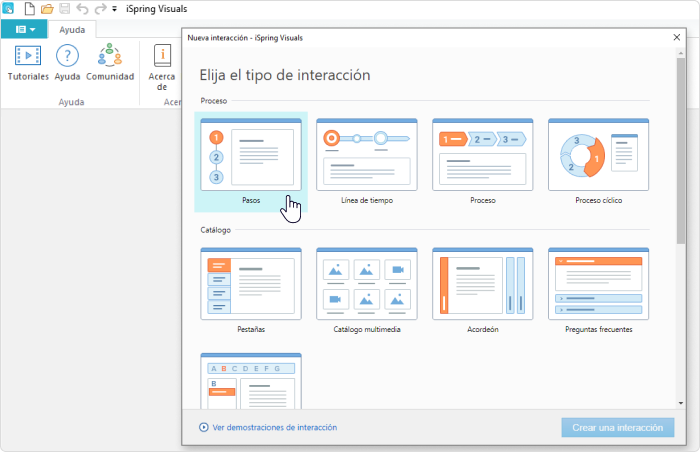The width and height of the screenshot is (700, 452).
Task: Click the Save disk icon
Action: [x=65, y=8]
